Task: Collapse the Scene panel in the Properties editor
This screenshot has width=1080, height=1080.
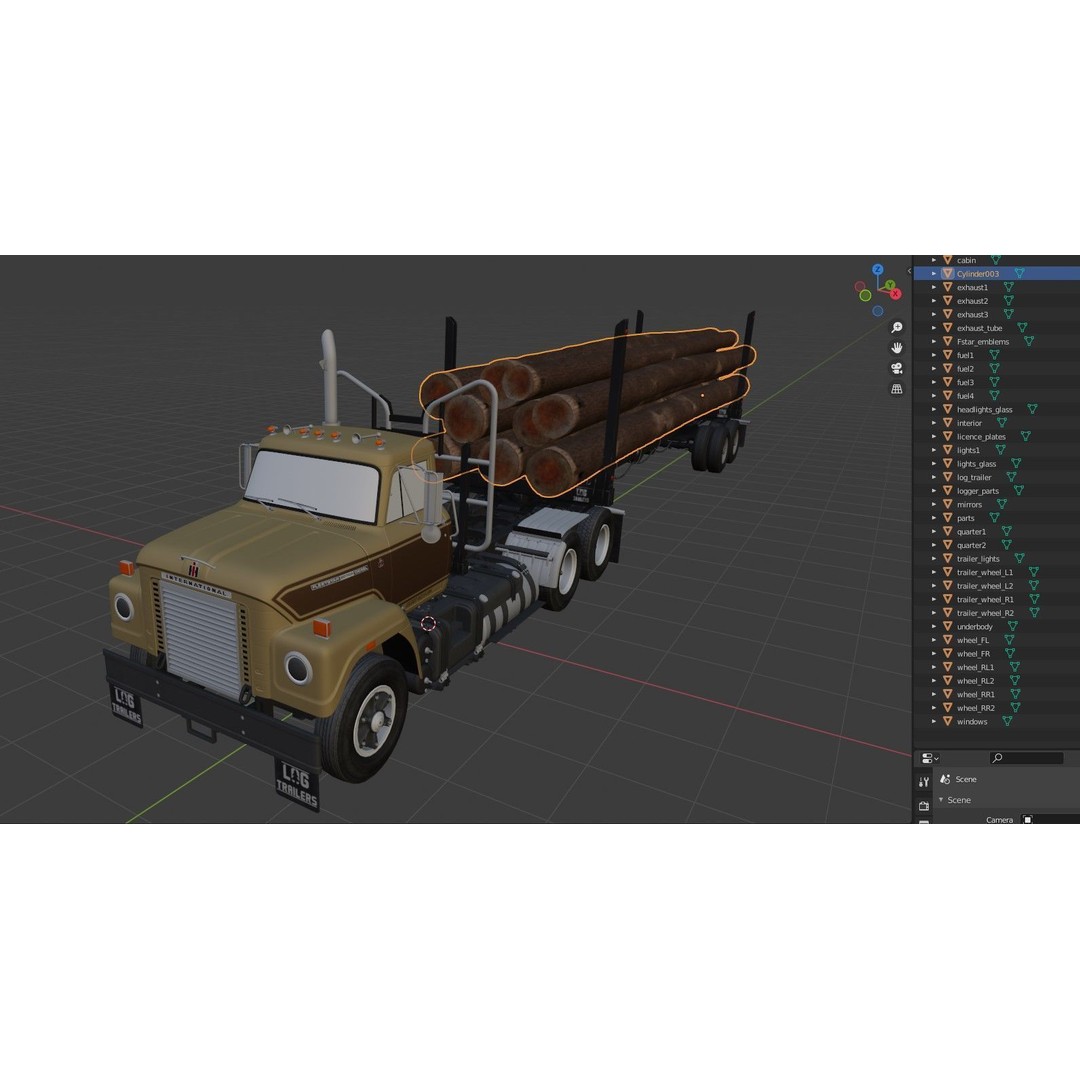Action: click(x=941, y=800)
